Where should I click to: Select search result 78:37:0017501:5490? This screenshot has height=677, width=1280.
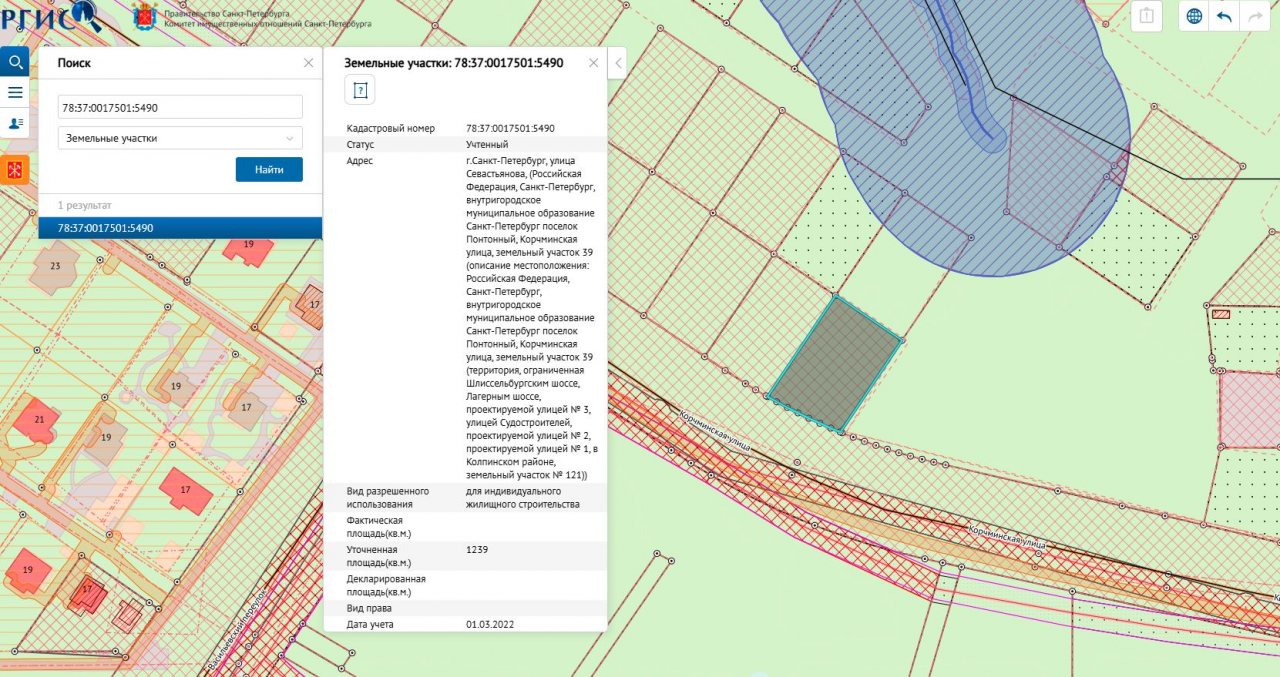tap(180, 228)
